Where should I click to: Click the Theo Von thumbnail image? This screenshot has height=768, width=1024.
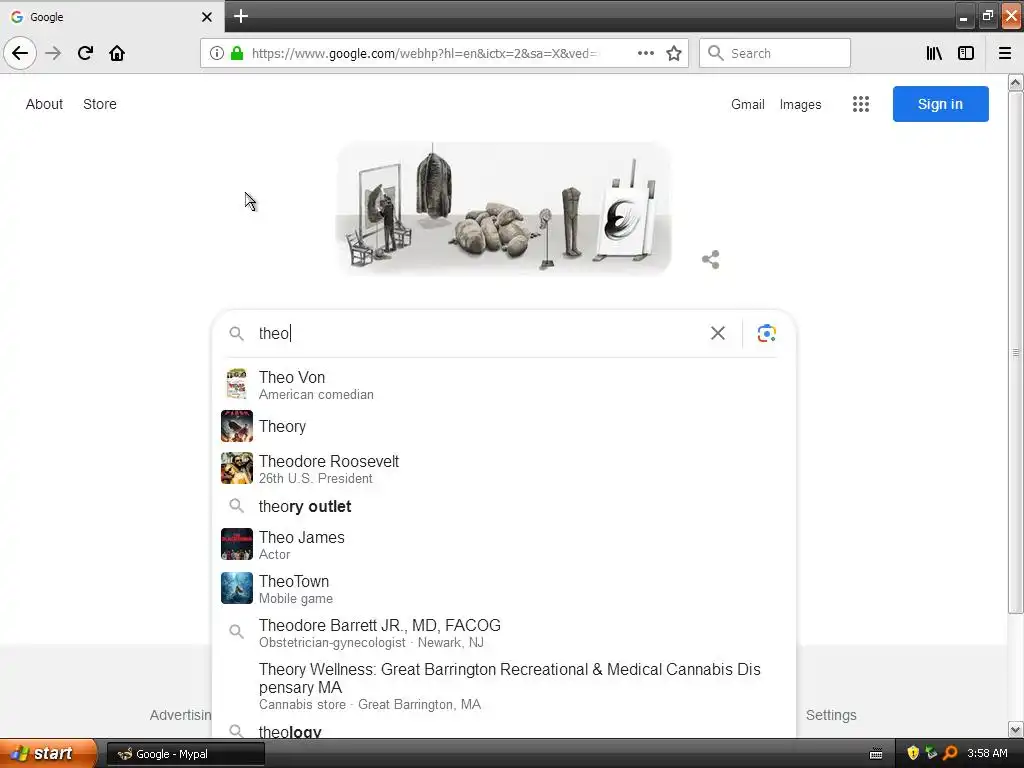[236, 384]
